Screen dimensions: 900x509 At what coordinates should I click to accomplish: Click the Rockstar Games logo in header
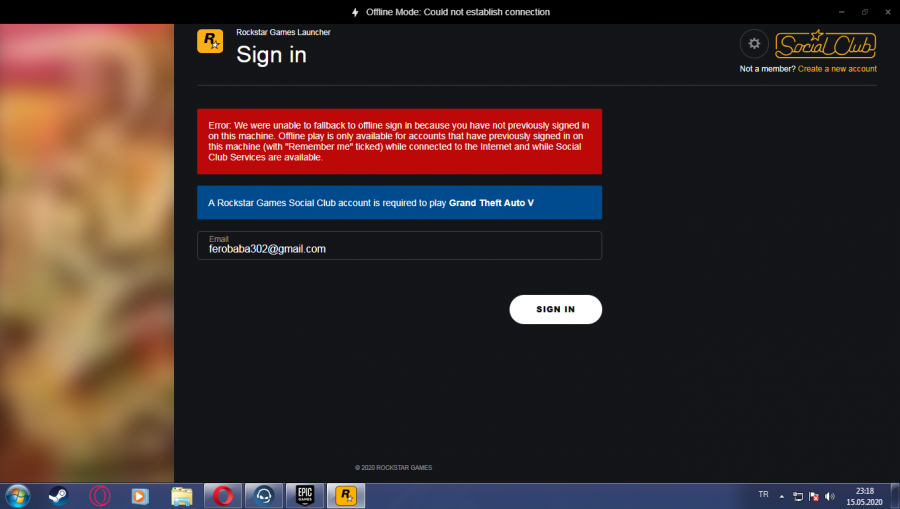click(210, 41)
